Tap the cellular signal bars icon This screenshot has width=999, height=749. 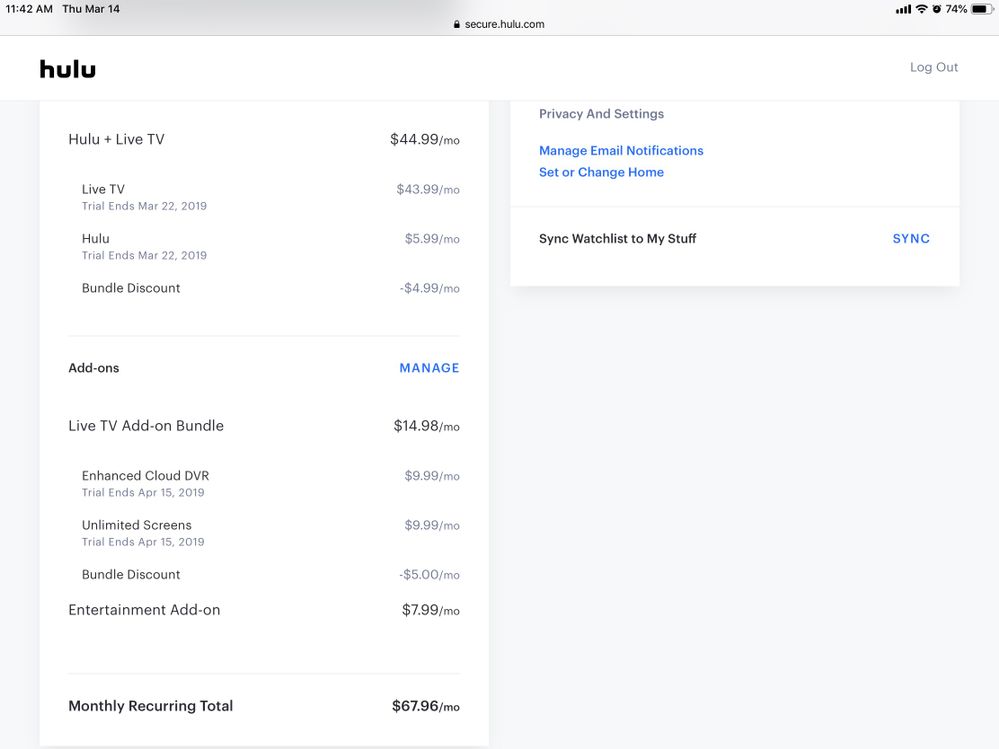click(x=903, y=9)
